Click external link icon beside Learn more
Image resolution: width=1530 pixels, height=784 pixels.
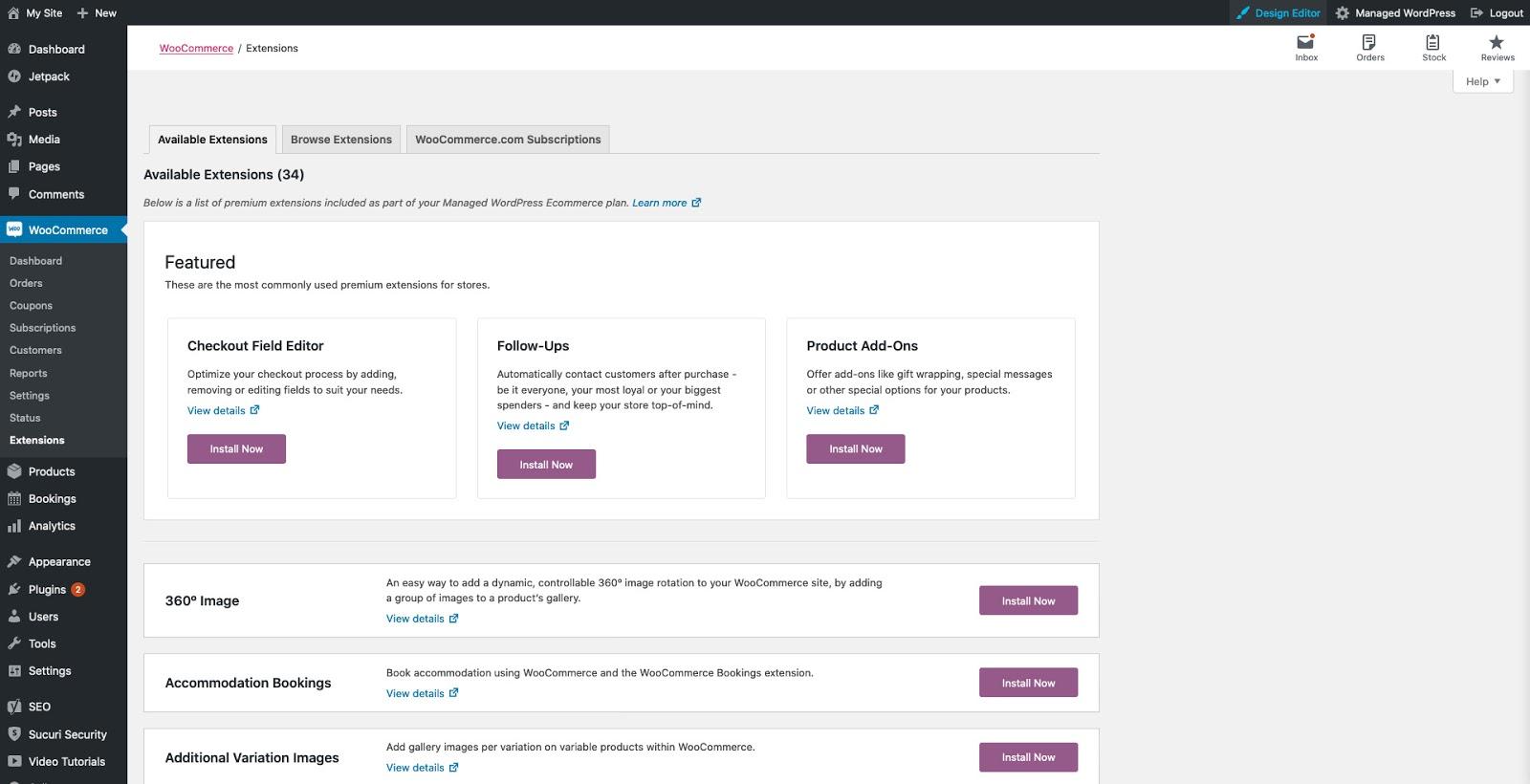pos(696,203)
